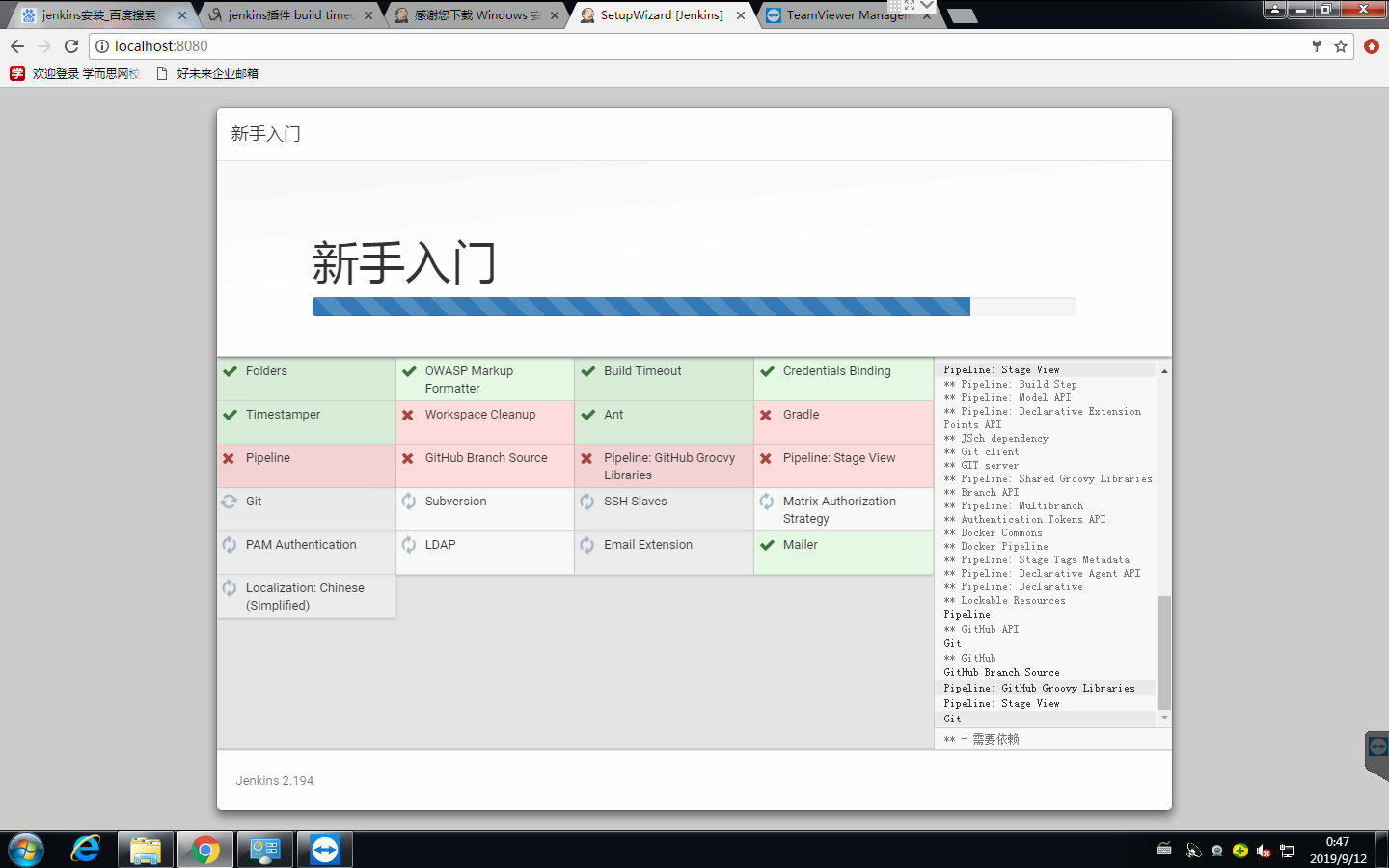Click the '** Docker Pipeline' log line
The image size is (1389, 868).
coord(995,547)
